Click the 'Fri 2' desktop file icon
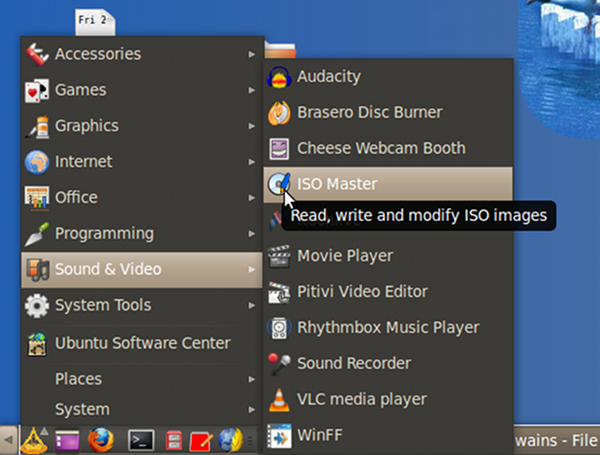 point(95,22)
